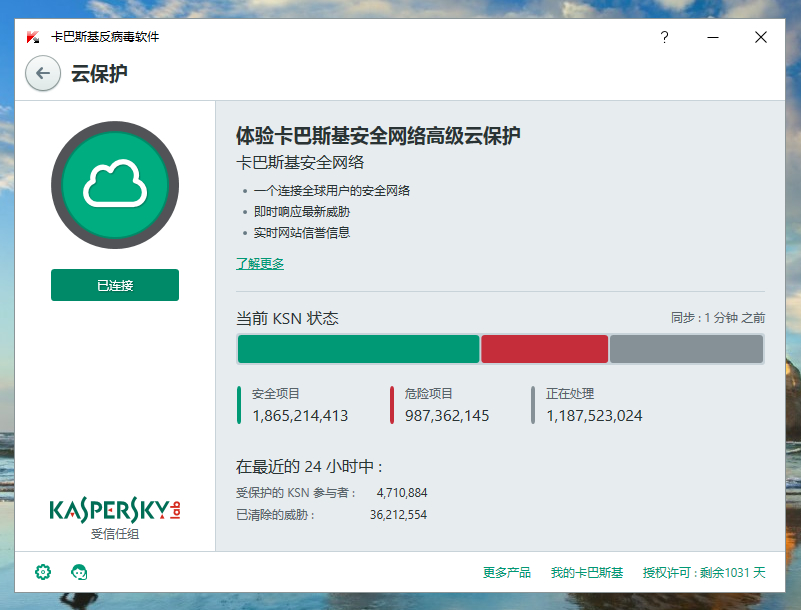
Task: Click the 正在处理 label
Action: (x=570, y=394)
